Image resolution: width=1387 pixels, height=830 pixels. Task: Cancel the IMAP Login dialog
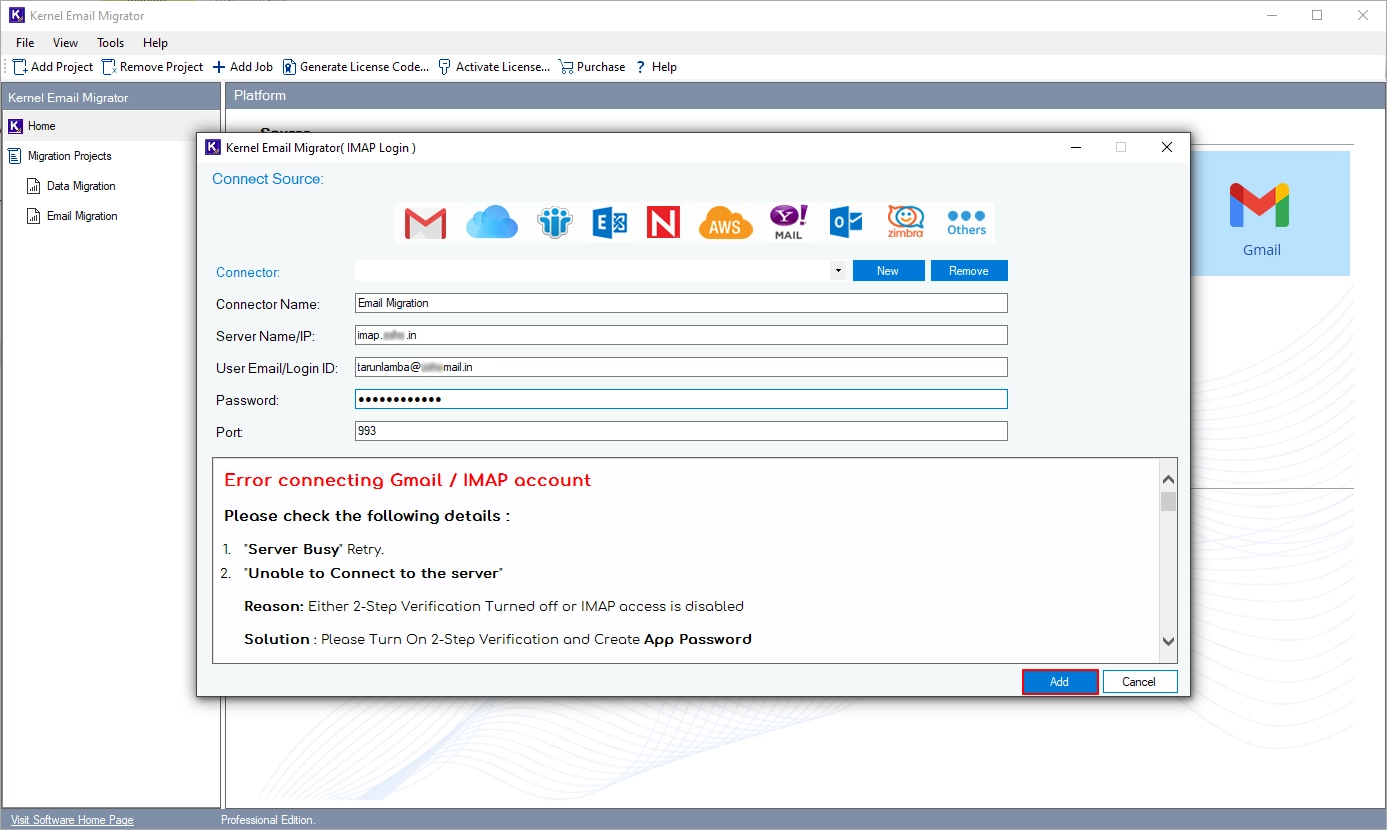pyautogui.click(x=1139, y=682)
